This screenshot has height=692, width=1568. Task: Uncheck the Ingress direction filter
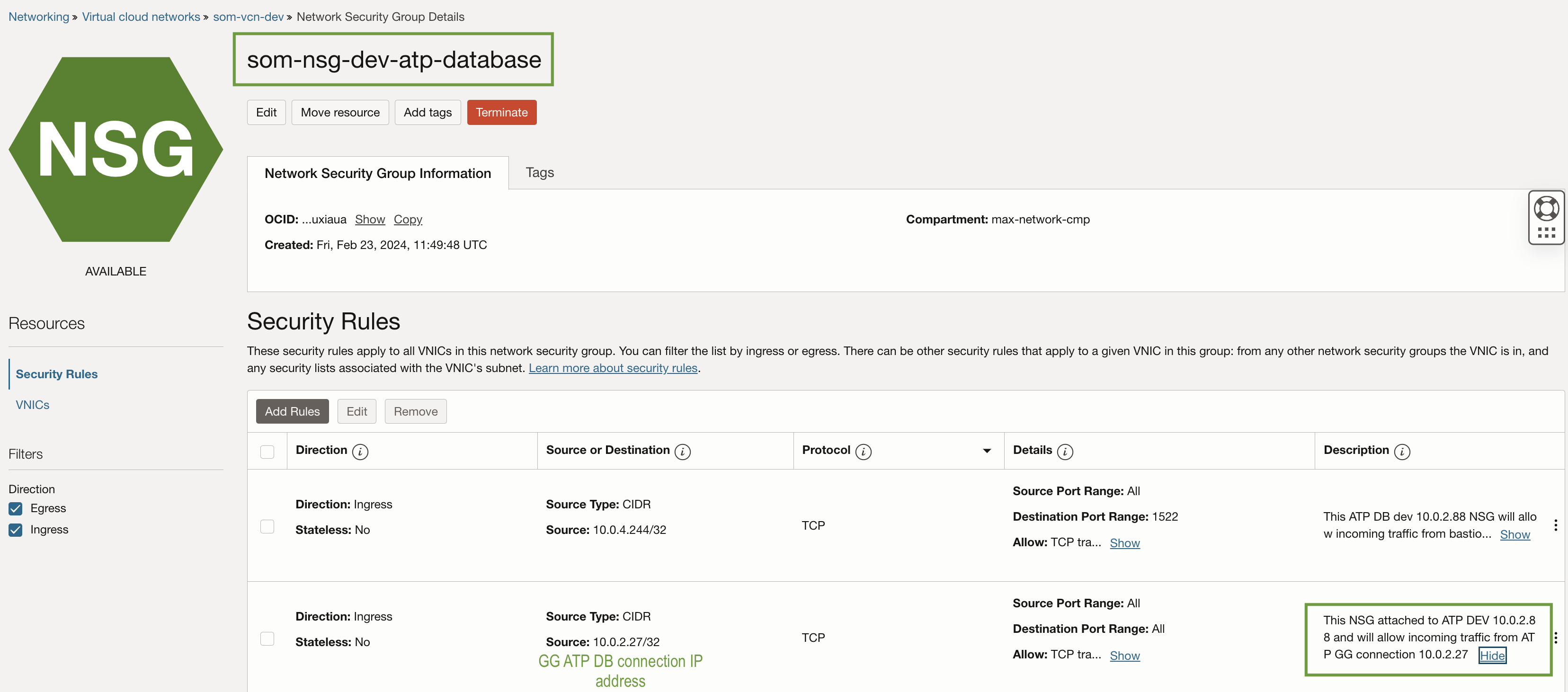click(16, 530)
